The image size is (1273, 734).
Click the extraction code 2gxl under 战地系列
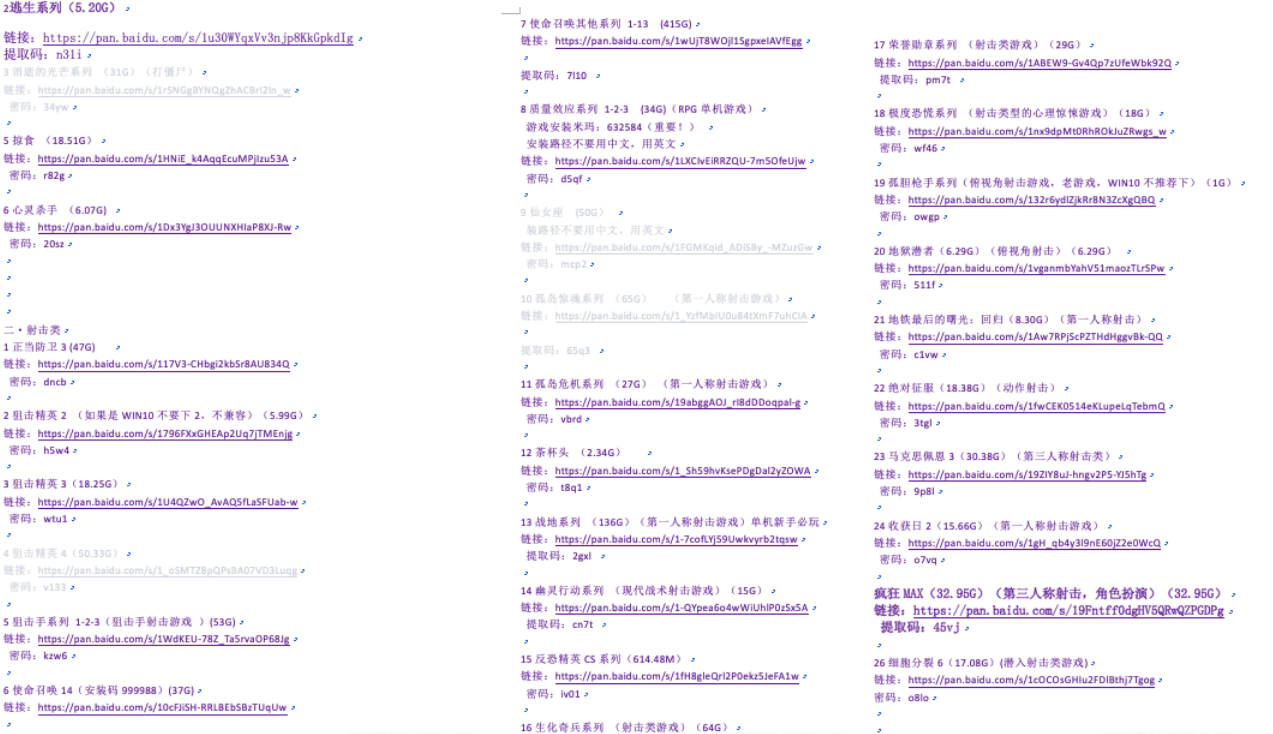[x=582, y=556]
